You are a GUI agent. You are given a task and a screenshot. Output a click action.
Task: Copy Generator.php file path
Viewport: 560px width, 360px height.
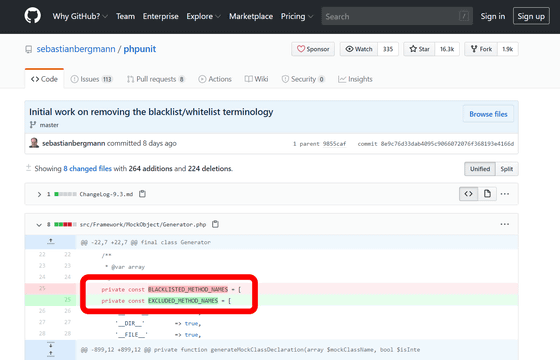215,224
